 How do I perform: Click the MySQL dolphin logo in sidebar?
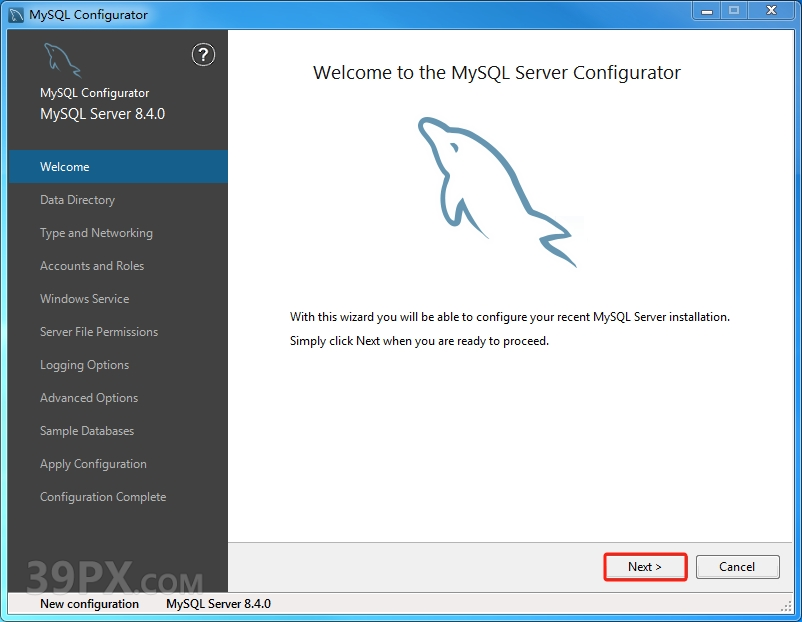click(x=62, y=60)
